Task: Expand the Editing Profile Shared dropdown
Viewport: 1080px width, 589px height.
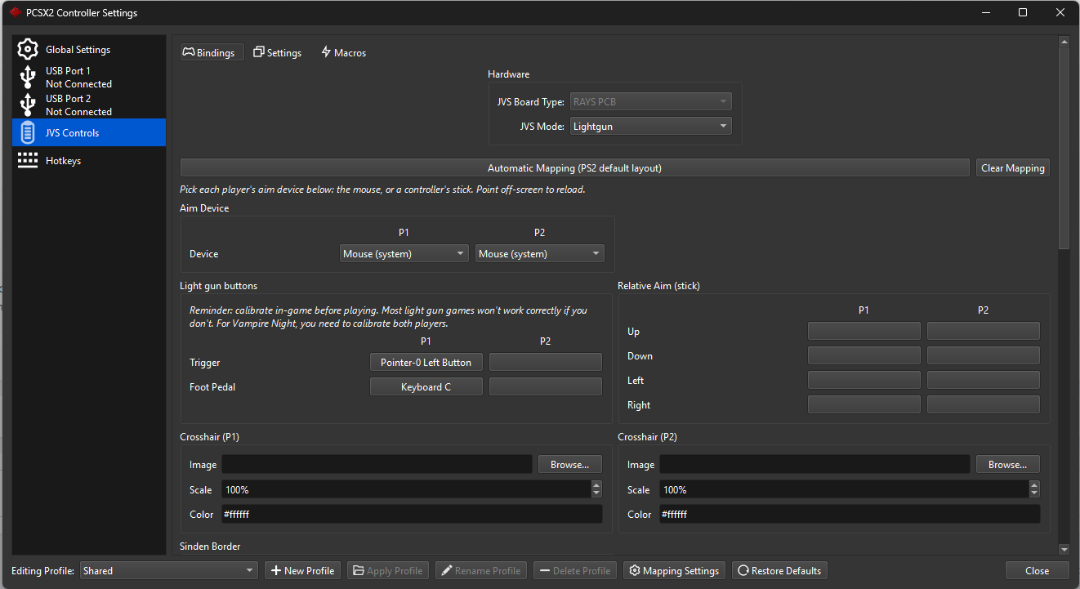Action: point(168,570)
